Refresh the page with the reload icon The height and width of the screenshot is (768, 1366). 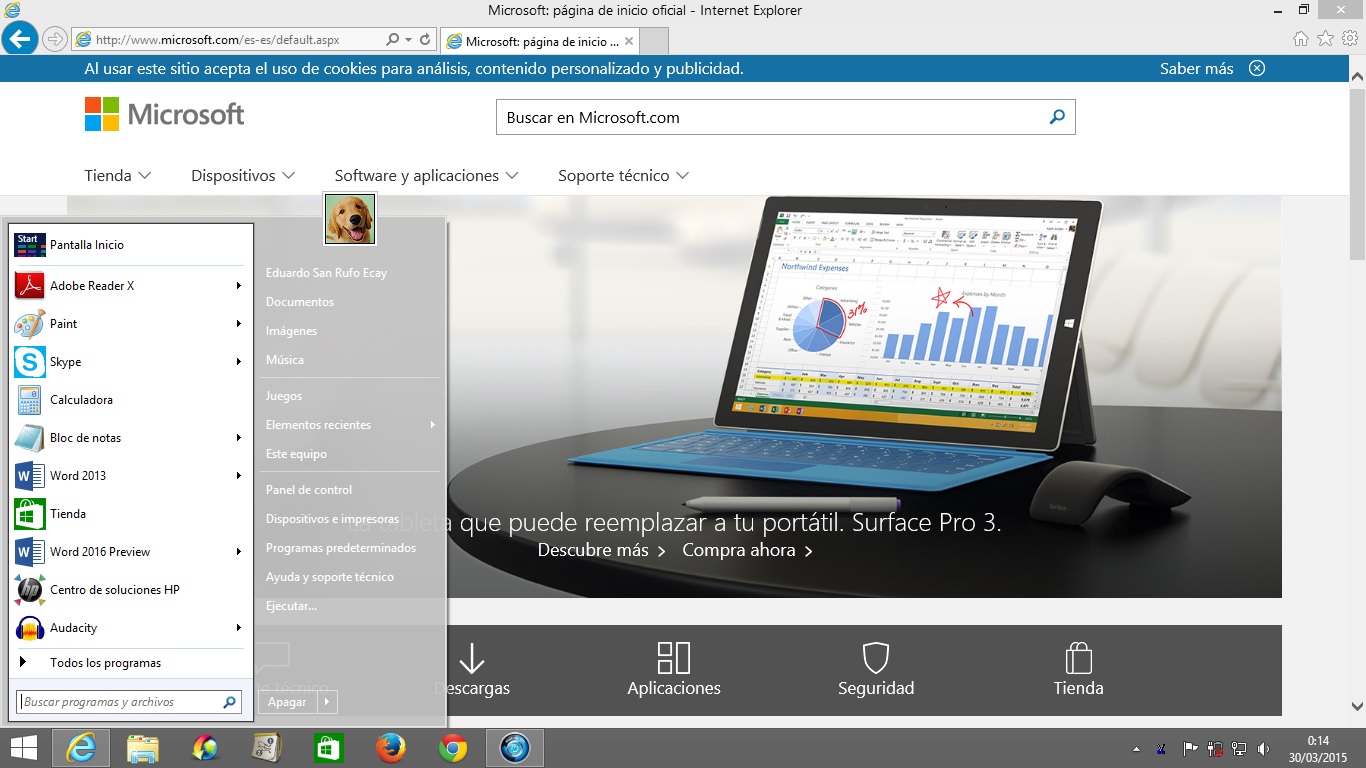pos(425,40)
